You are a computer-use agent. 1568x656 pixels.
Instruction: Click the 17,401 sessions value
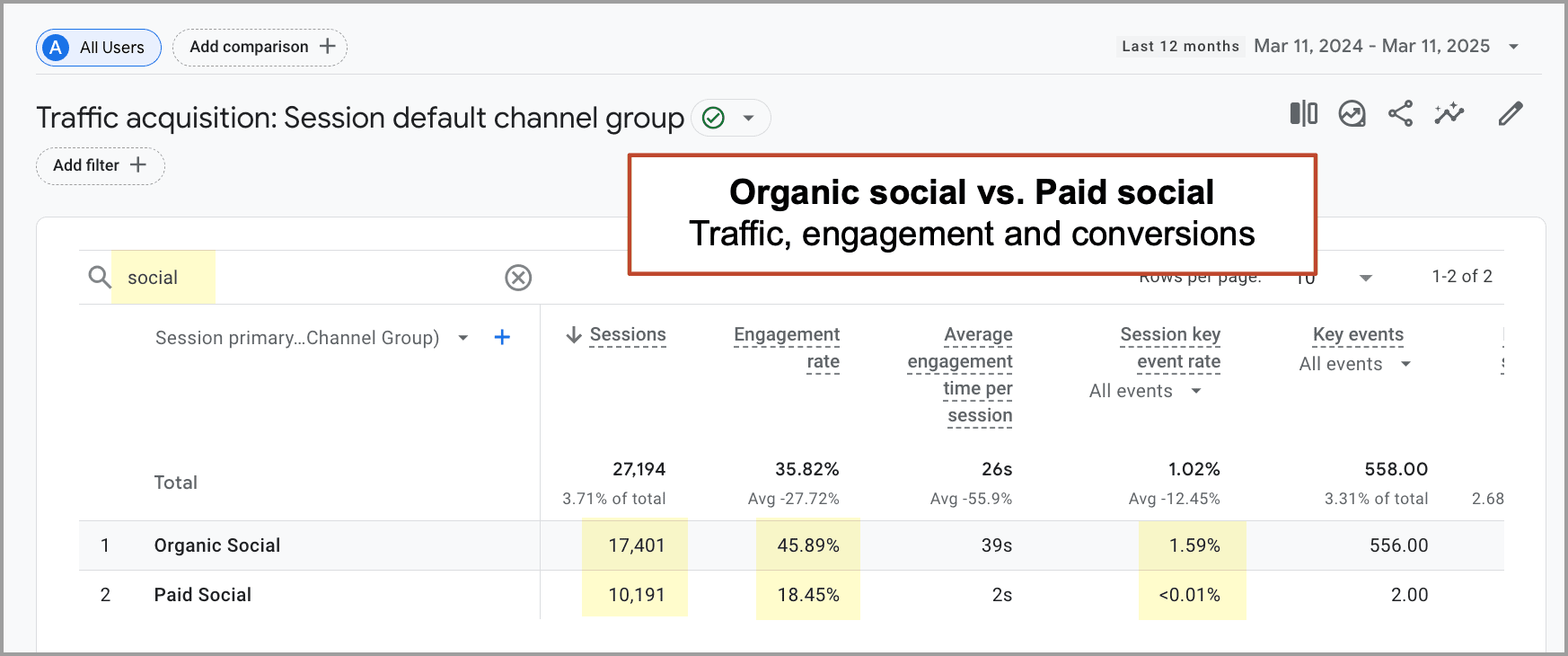(x=637, y=545)
